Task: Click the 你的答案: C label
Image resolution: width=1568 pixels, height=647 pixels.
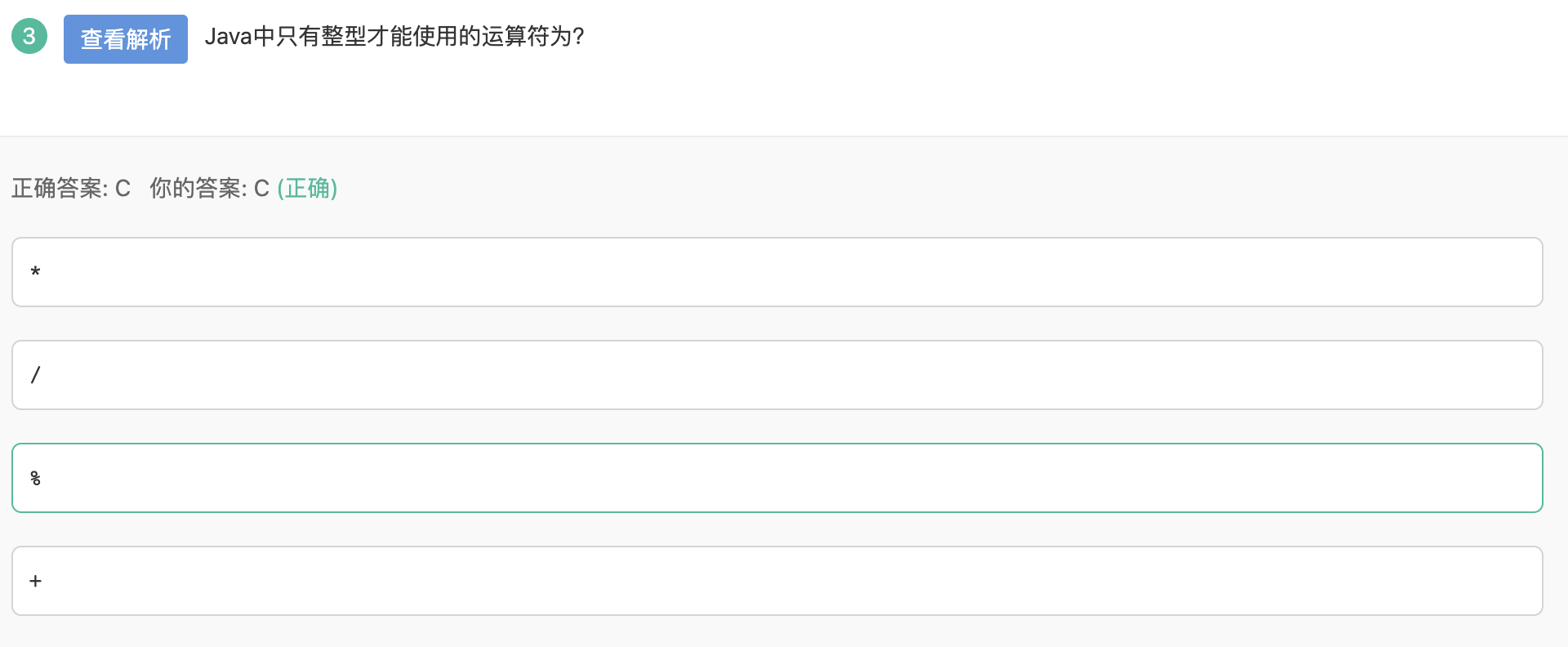Action: click(x=209, y=188)
